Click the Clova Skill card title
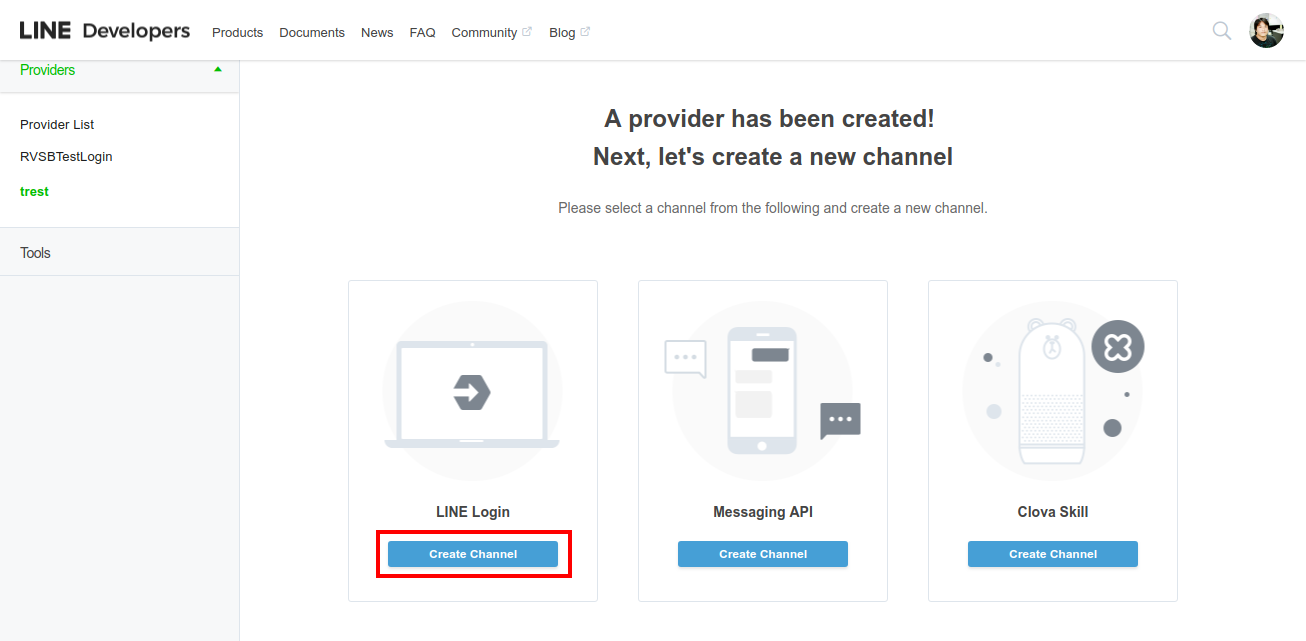 [x=1053, y=512]
